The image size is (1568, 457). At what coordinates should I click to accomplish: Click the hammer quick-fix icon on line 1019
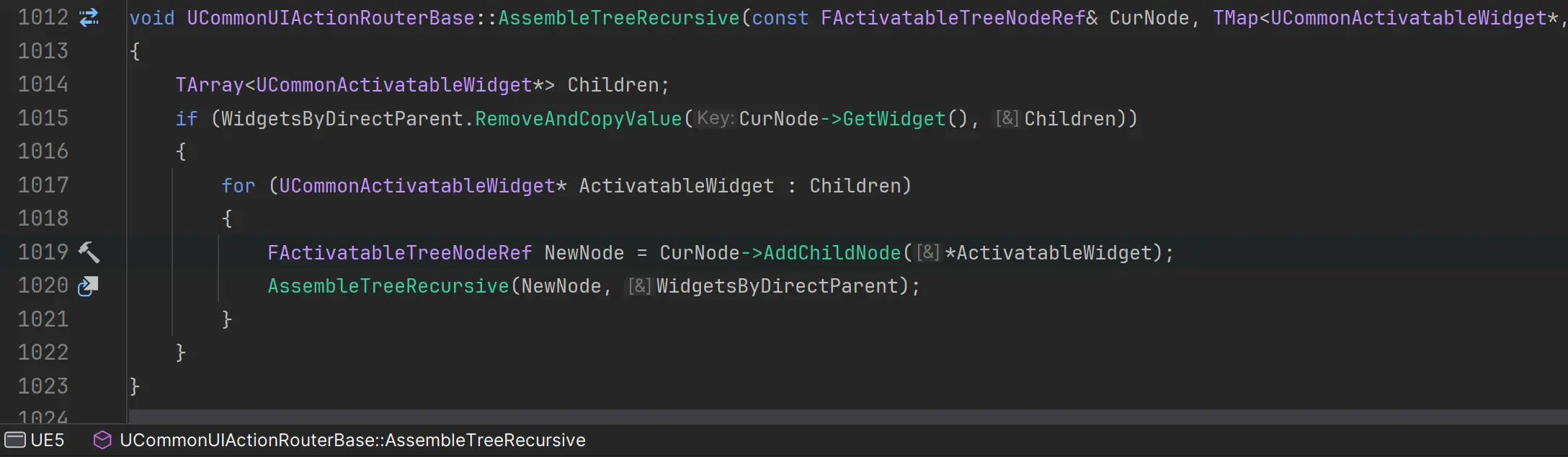coord(89,252)
